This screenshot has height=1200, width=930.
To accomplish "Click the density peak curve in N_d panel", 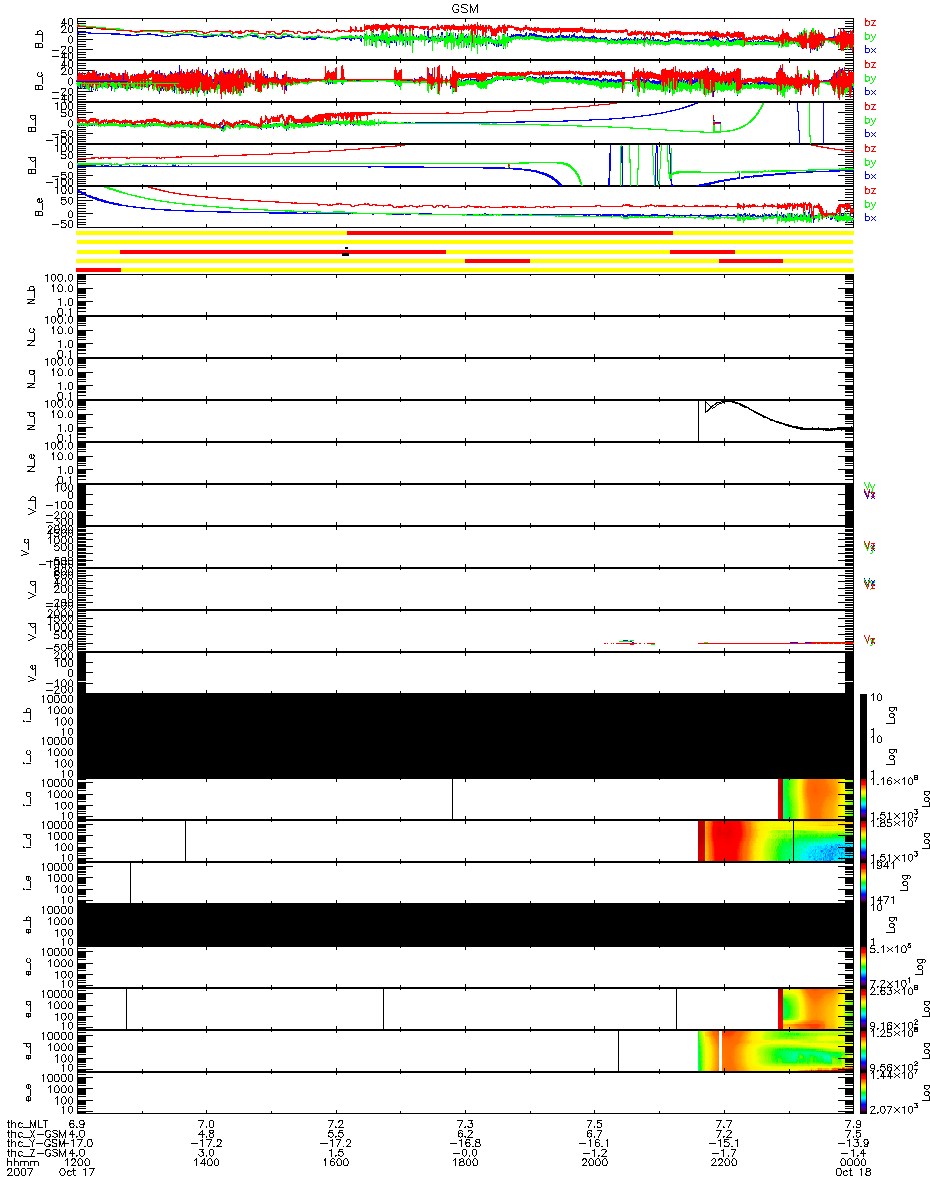I will tap(730, 402).
